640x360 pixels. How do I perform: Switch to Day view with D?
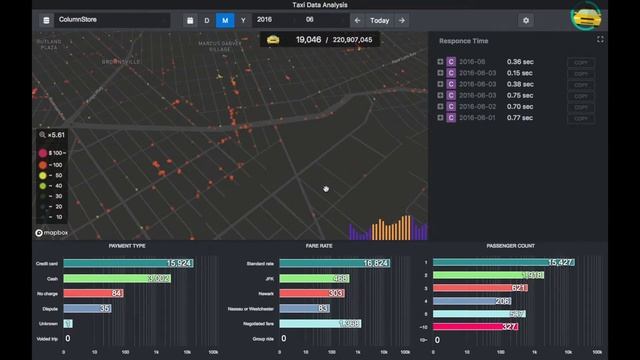tap(207, 20)
